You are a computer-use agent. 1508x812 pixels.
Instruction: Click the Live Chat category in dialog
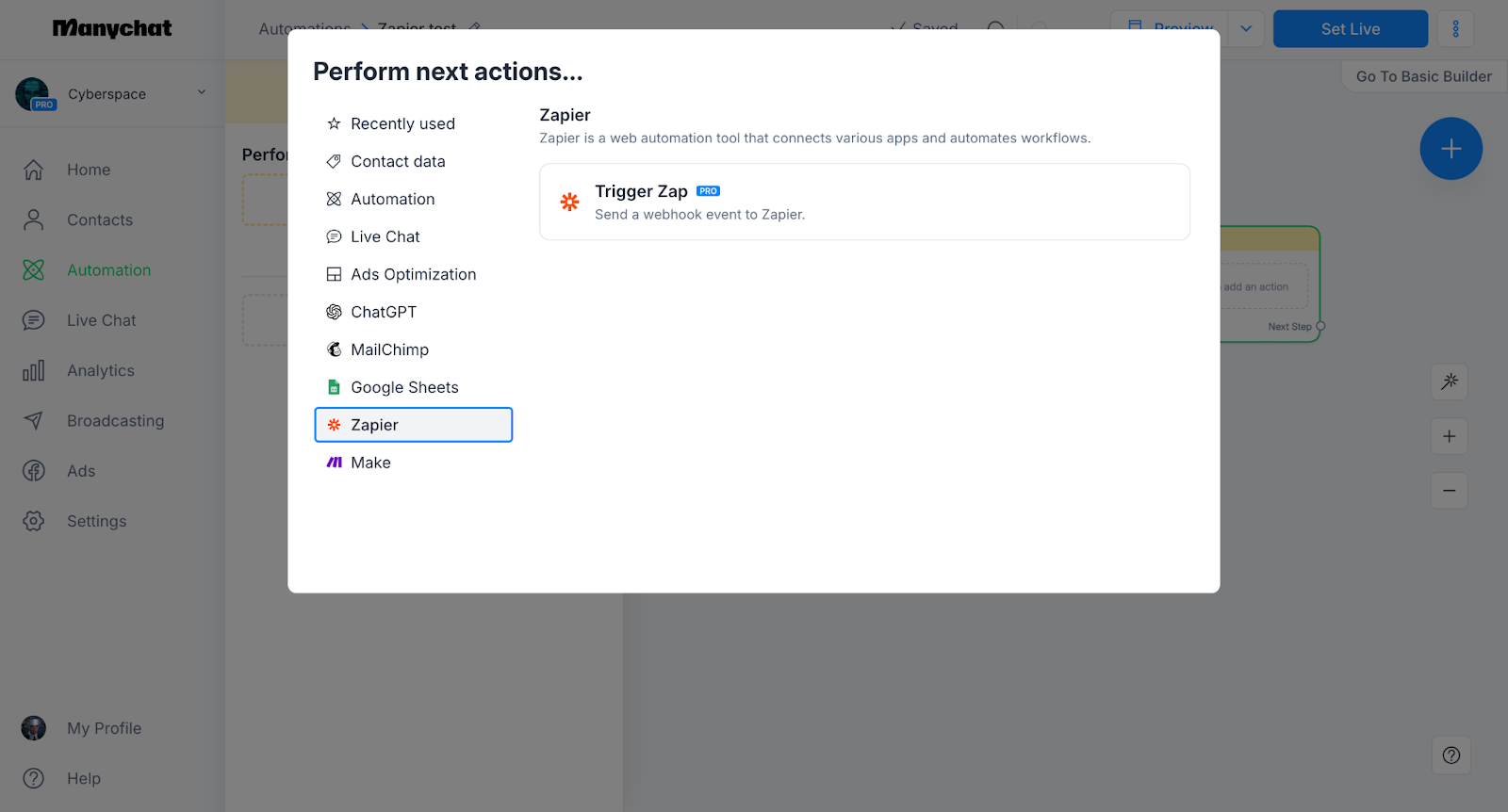385,236
